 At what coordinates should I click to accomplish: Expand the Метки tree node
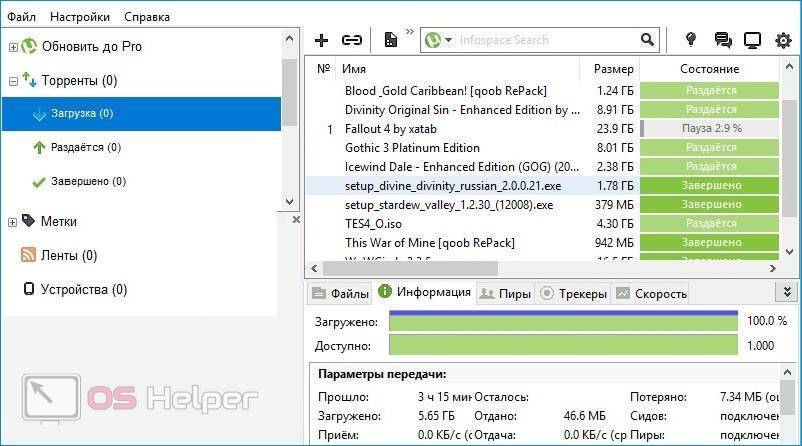(x=13, y=221)
